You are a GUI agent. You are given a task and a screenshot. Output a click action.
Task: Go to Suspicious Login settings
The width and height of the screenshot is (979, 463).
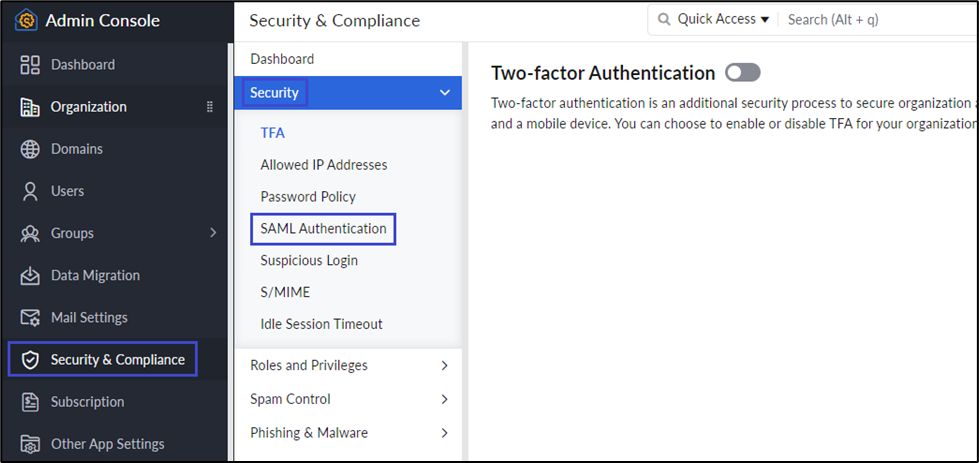[309, 261]
